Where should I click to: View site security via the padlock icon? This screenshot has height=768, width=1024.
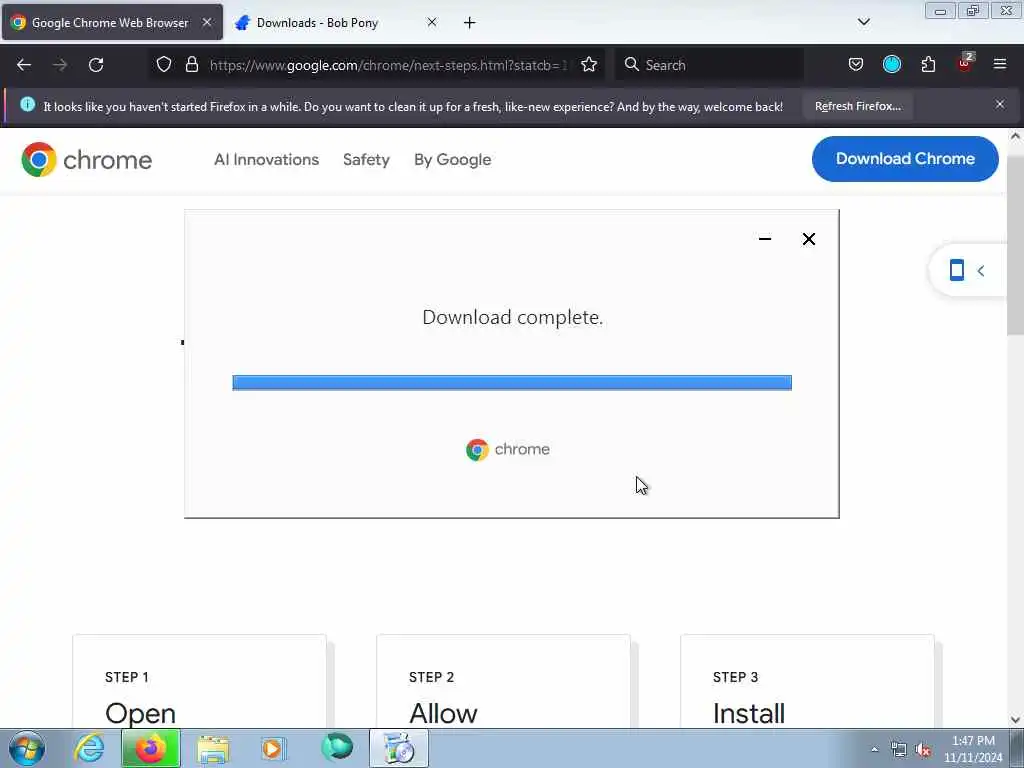191,64
